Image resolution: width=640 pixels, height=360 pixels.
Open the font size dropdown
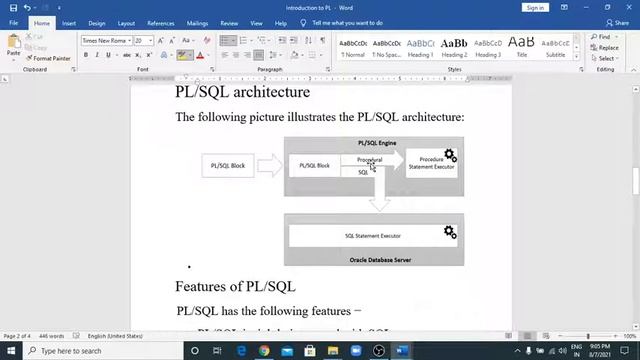150,40
